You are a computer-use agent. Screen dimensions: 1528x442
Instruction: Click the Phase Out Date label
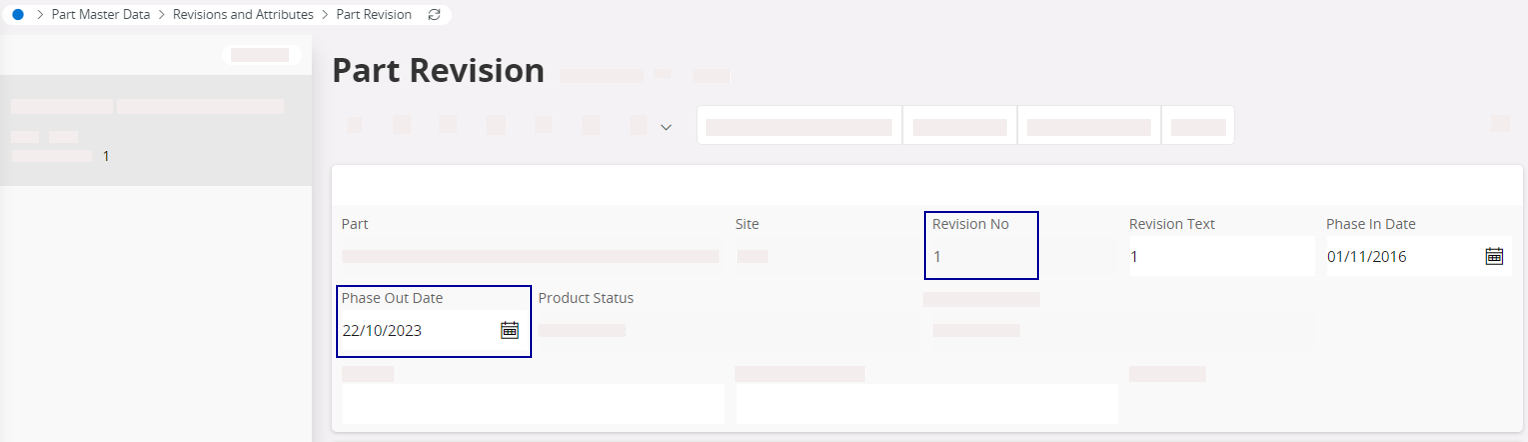[392, 298]
